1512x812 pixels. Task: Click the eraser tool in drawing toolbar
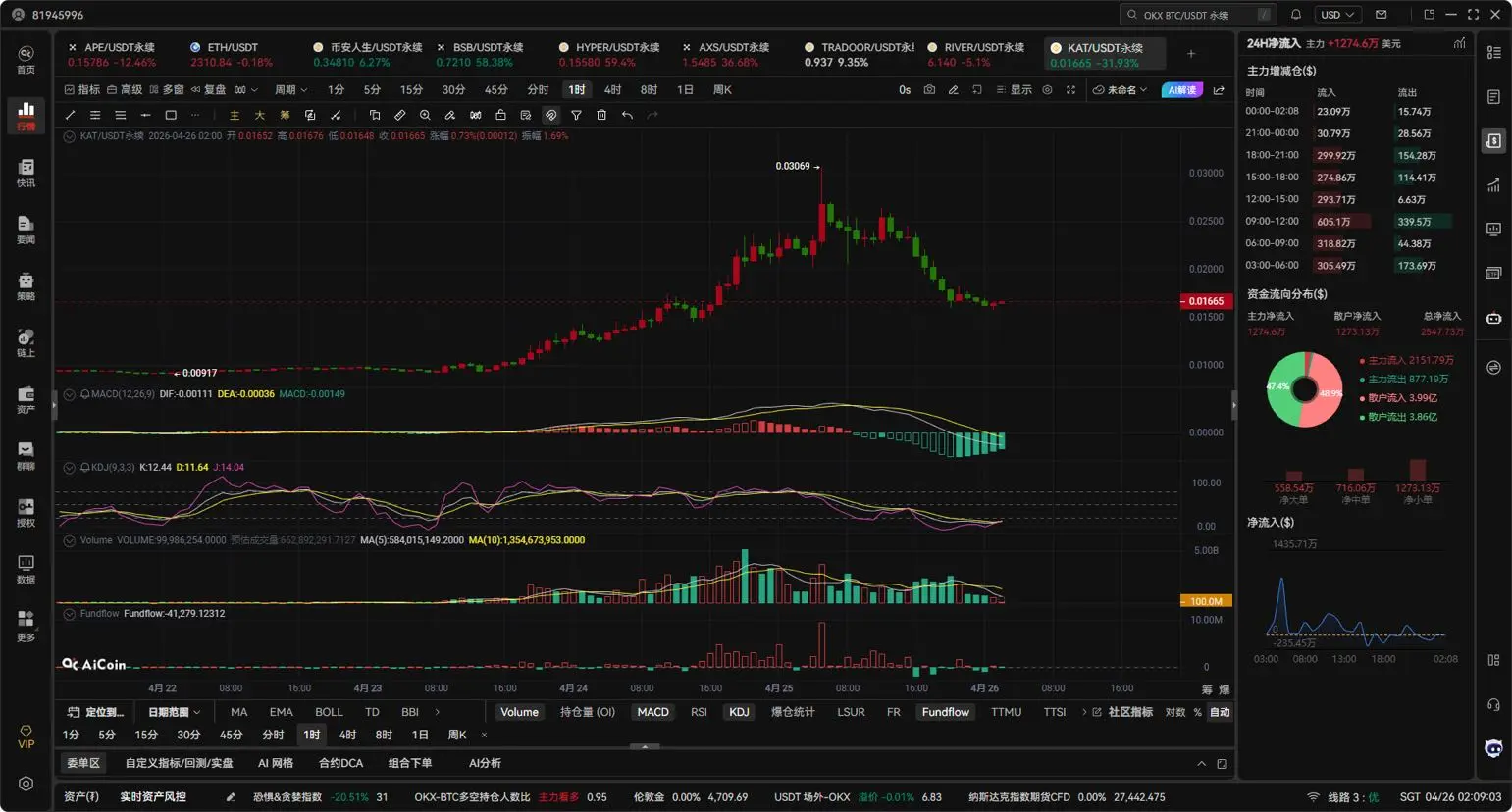click(x=450, y=115)
